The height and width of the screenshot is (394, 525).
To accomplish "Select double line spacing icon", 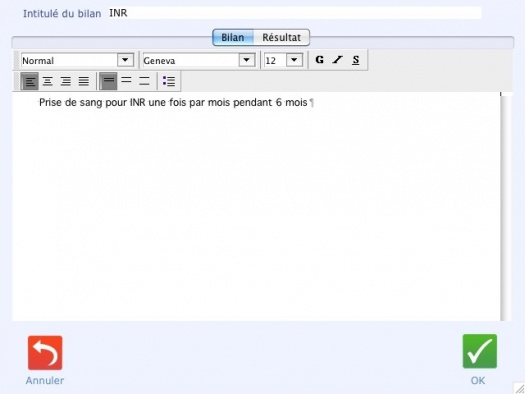I will pos(144,81).
